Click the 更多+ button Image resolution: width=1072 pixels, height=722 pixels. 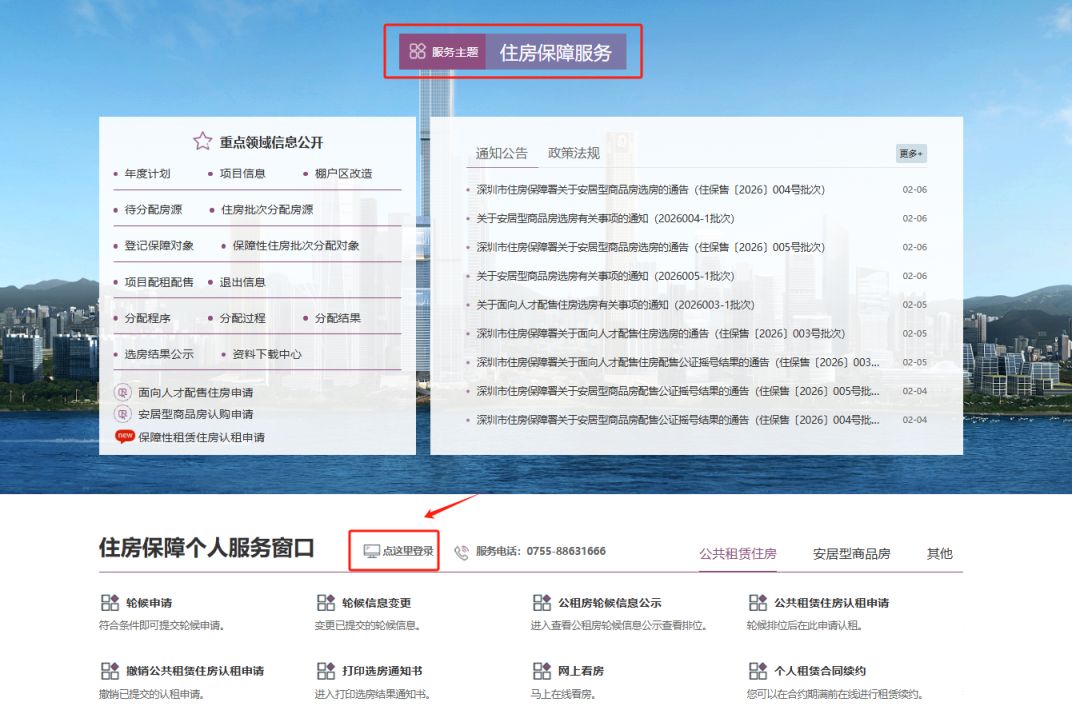[911, 154]
